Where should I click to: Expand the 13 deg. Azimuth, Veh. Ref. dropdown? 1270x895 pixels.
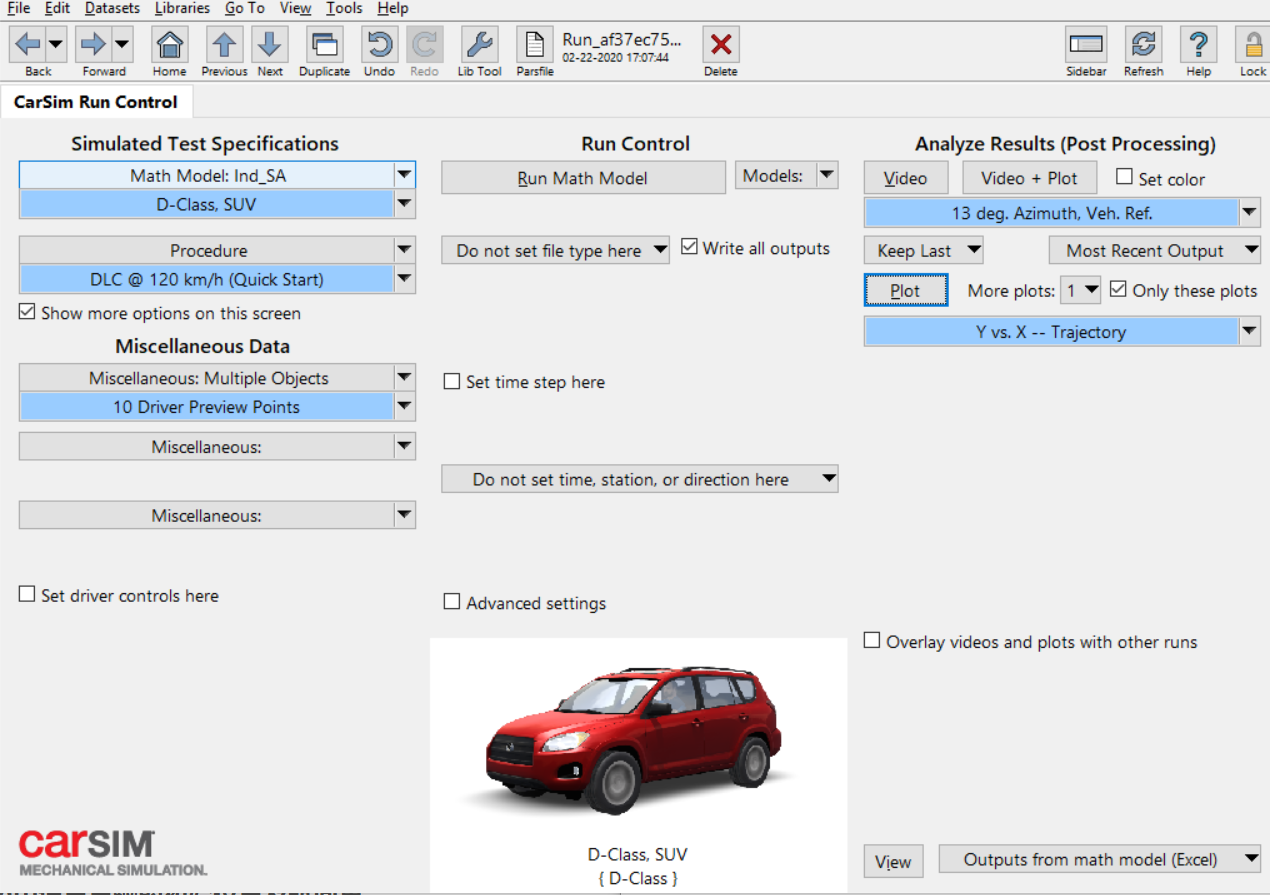coord(1250,212)
